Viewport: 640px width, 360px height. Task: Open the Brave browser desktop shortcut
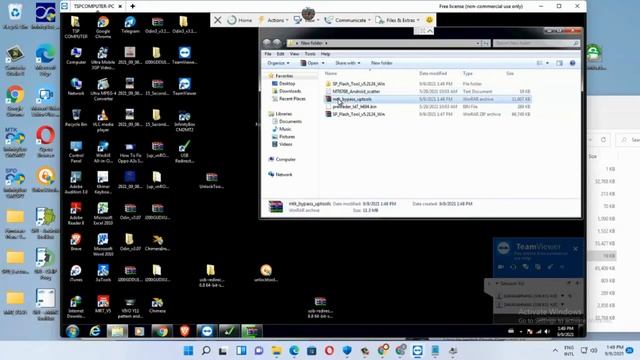76,242
